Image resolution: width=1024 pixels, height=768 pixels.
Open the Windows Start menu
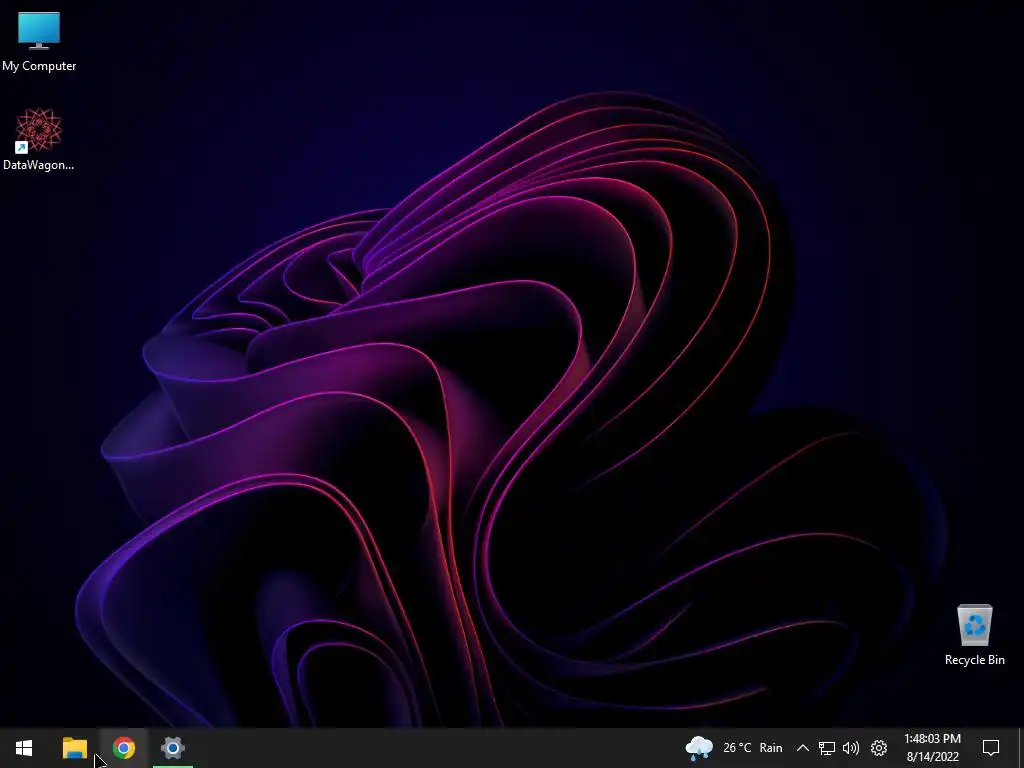24,748
